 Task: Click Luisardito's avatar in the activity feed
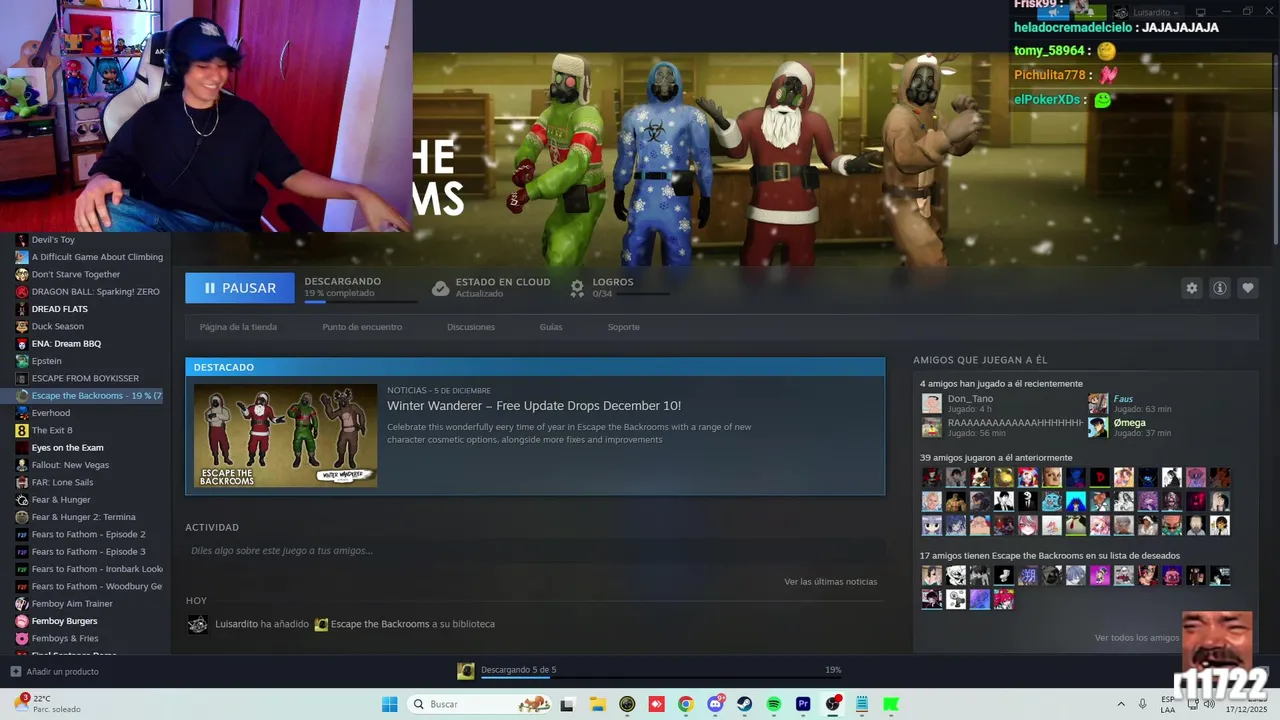pyautogui.click(x=198, y=624)
